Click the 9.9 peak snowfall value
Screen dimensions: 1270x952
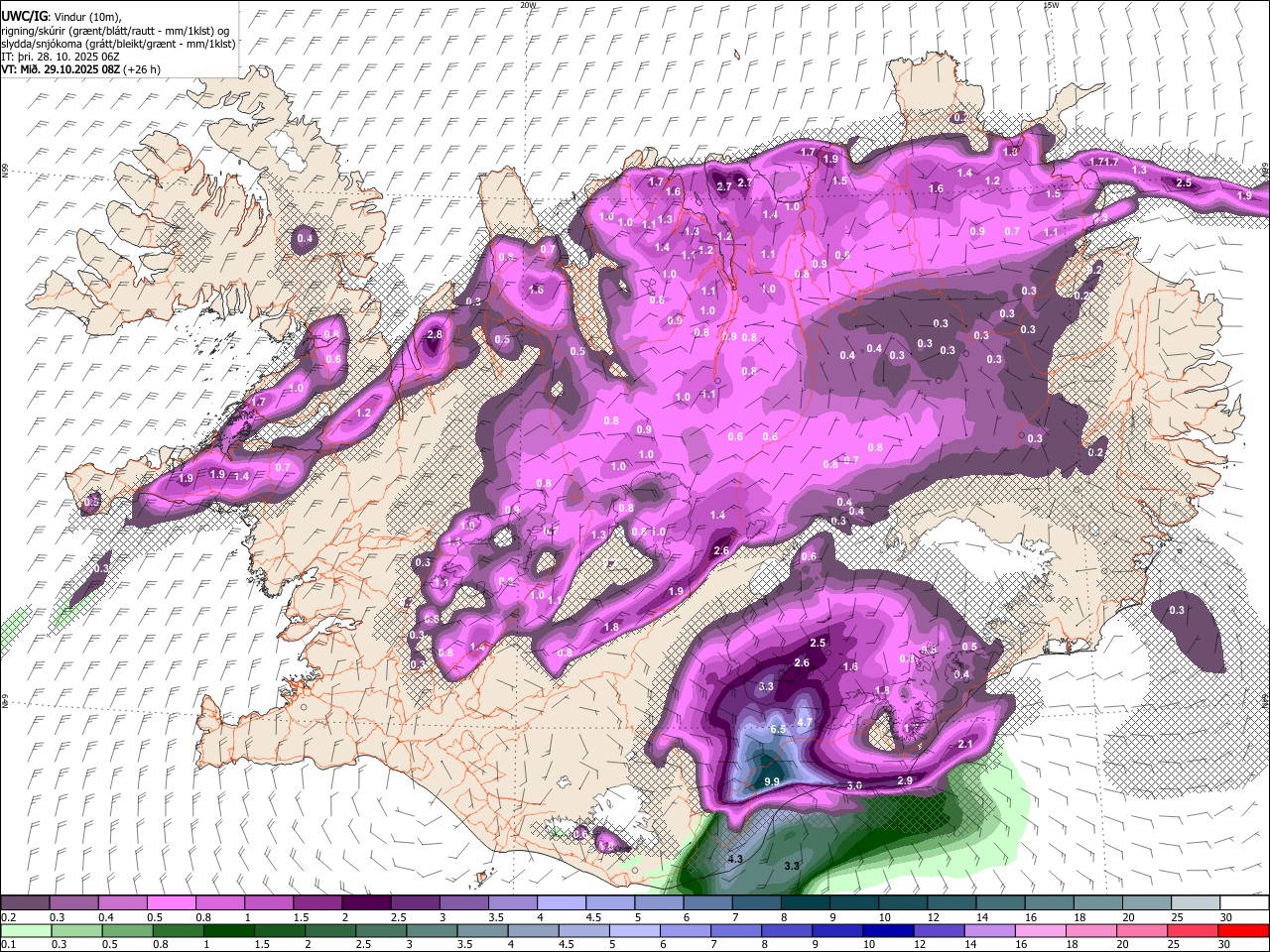coord(772,781)
